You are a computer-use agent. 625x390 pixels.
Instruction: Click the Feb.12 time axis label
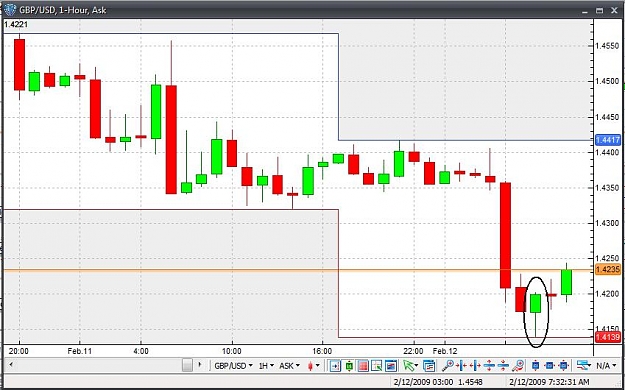pyautogui.click(x=445, y=351)
